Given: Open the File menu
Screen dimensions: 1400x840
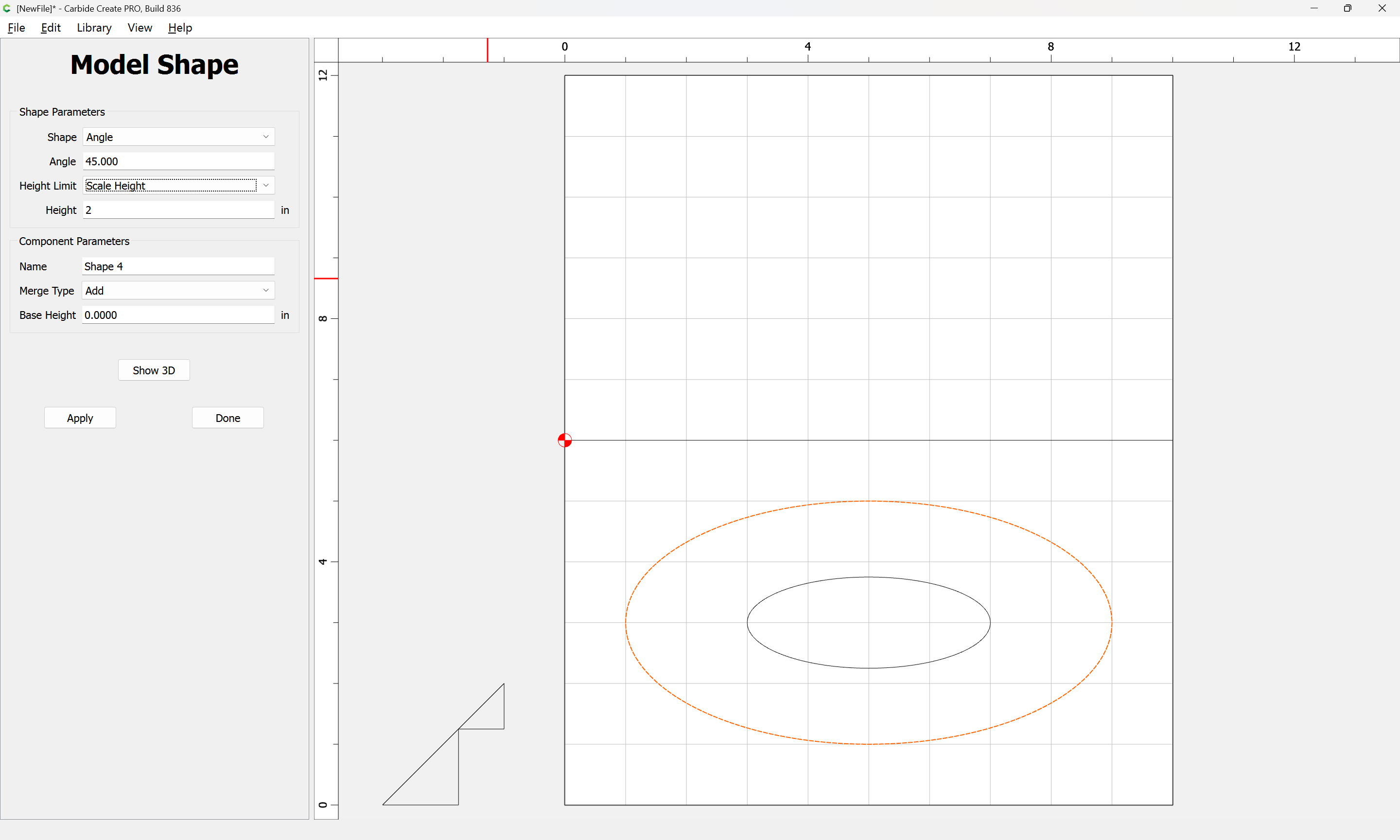Looking at the screenshot, I should [17, 28].
